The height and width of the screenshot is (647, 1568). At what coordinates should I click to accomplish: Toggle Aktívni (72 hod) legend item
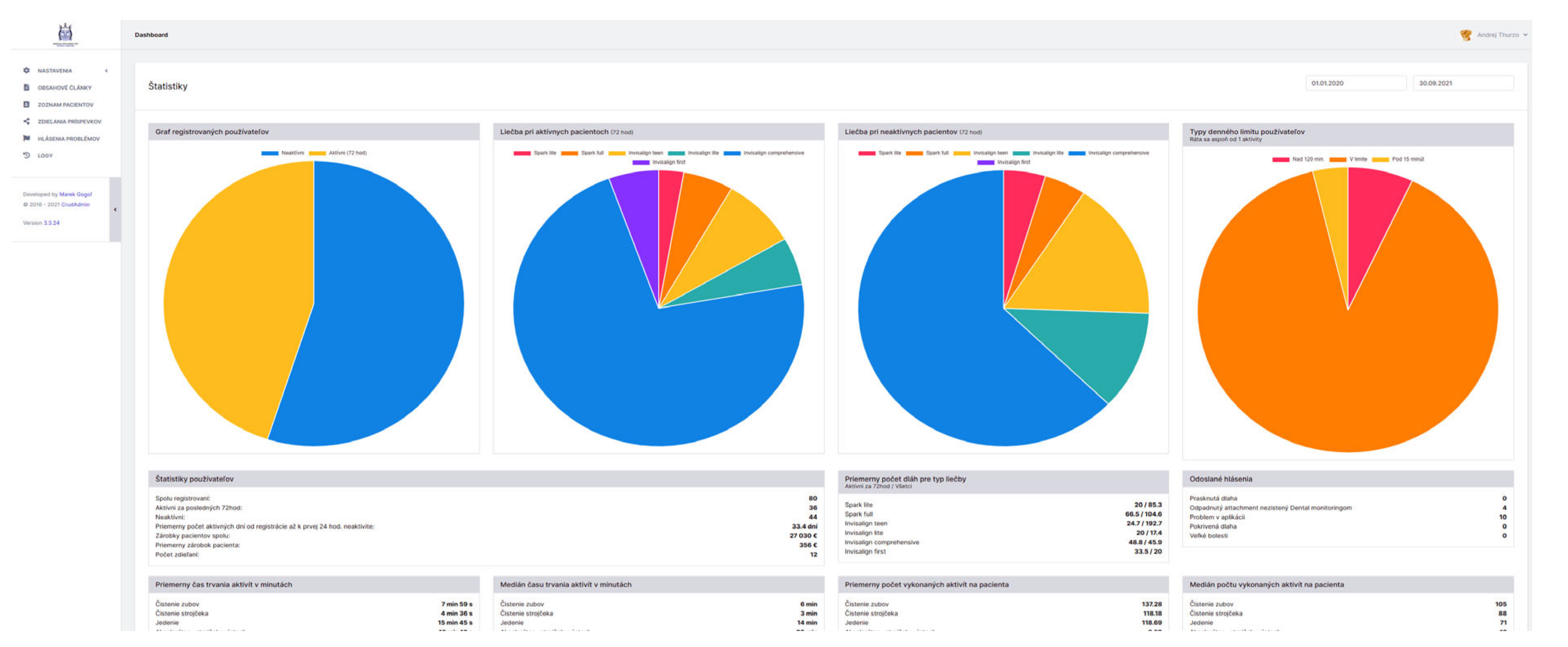click(x=338, y=153)
